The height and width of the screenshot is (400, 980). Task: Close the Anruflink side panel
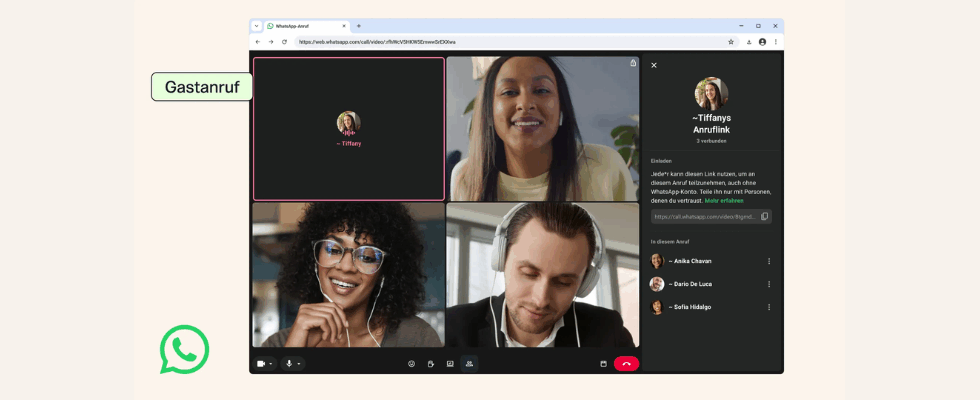654,65
